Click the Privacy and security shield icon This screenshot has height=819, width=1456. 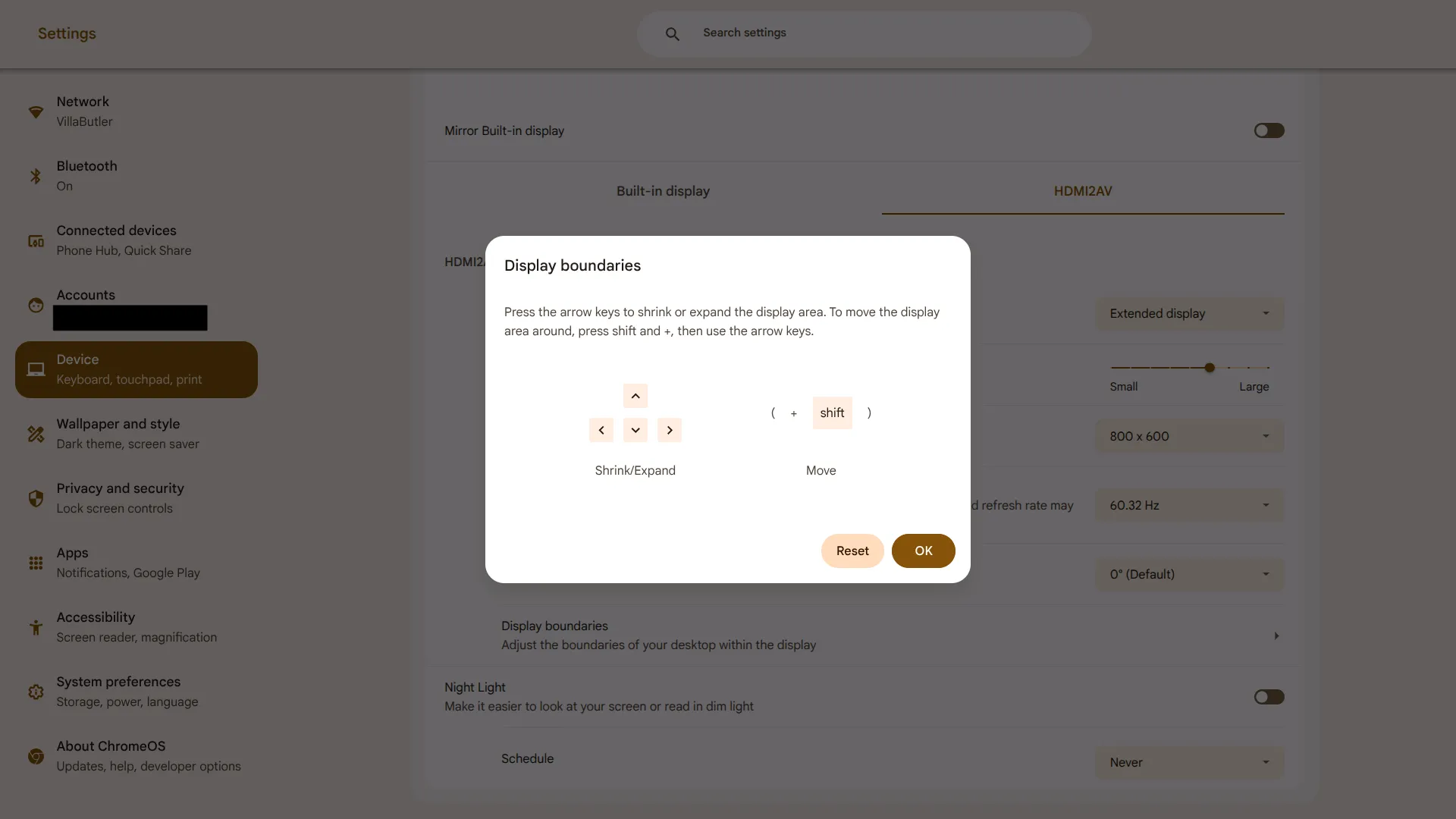[36, 498]
